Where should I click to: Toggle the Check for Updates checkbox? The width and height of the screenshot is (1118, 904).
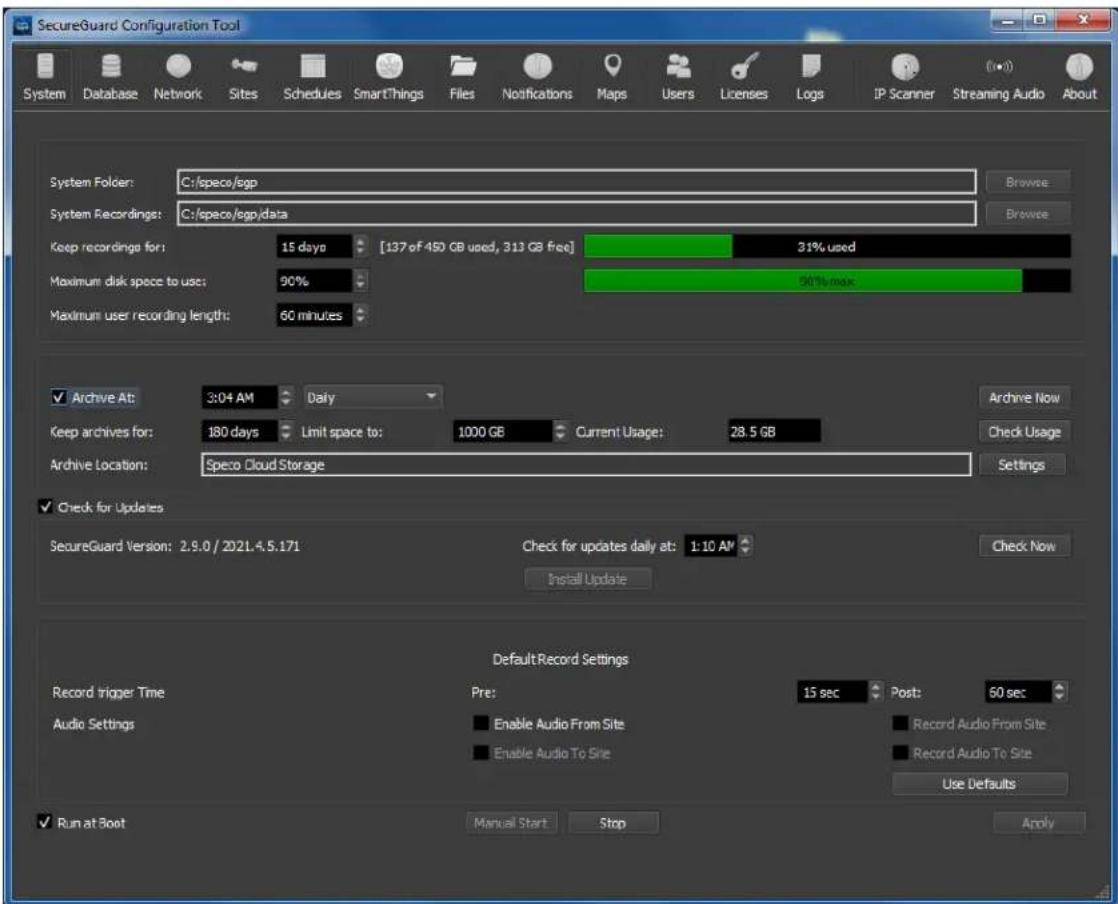pyautogui.click(x=46, y=507)
